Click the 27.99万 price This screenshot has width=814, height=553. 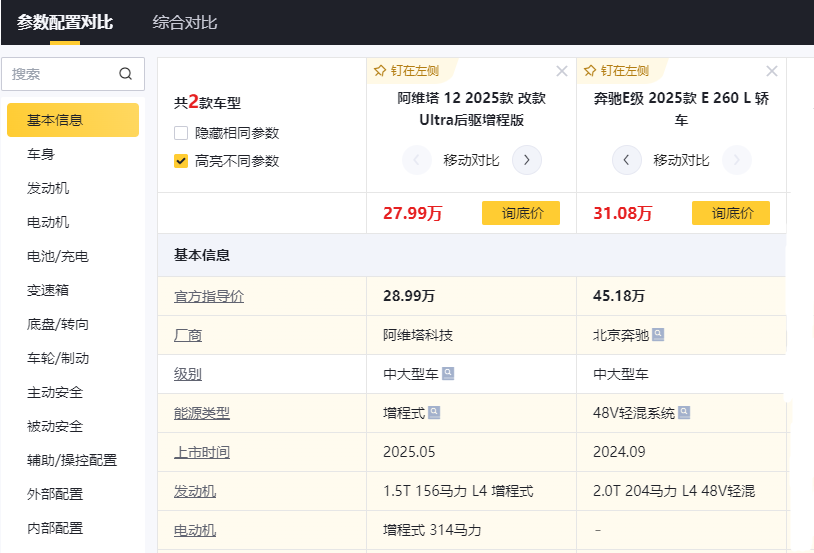[x=413, y=213]
